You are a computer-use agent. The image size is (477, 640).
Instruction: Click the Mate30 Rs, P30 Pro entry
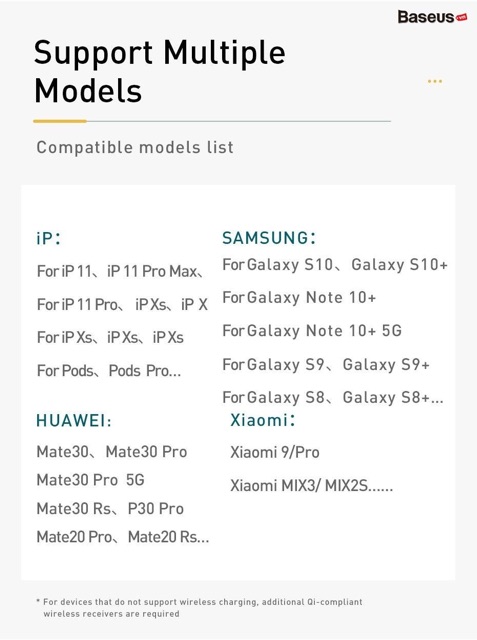pyautogui.click(x=110, y=509)
